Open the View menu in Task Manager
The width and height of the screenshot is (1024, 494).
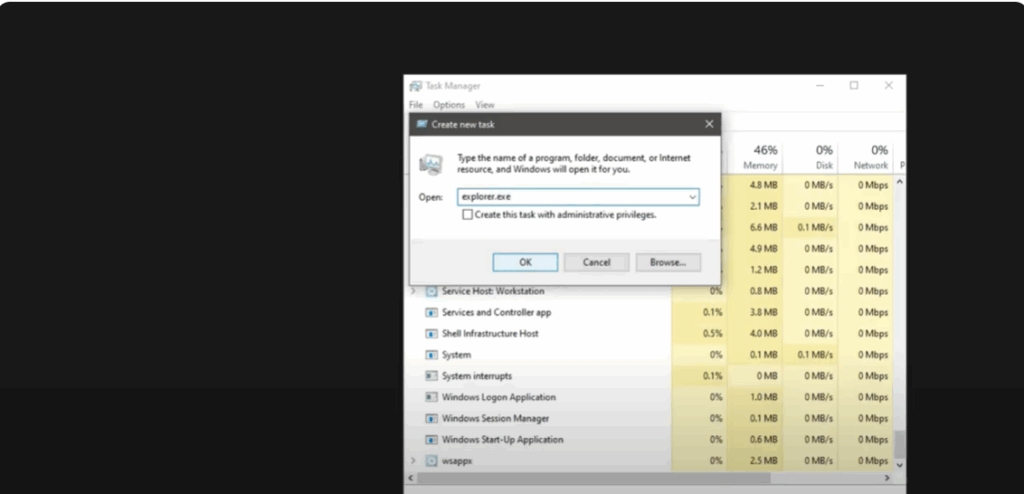click(485, 105)
